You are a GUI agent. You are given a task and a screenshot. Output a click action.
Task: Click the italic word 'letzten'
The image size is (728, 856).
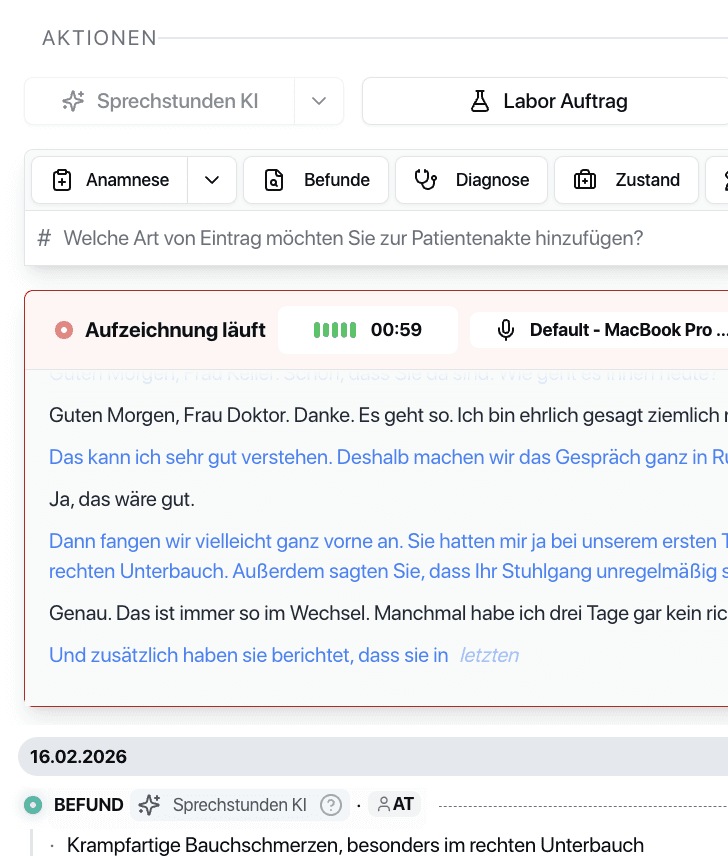(x=489, y=655)
